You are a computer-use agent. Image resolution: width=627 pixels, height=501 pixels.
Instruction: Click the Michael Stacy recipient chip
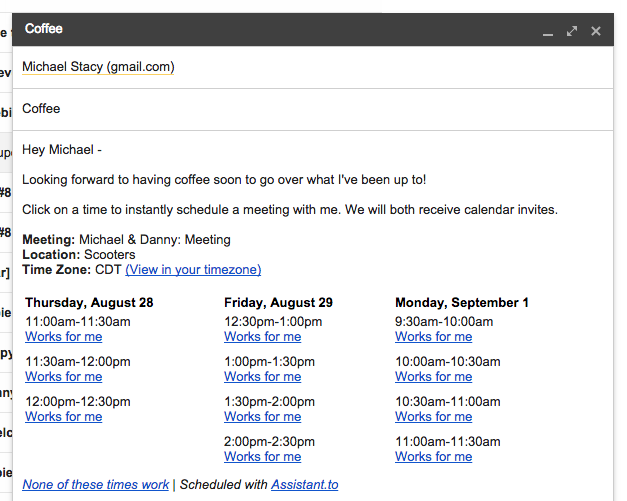(98, 67)
